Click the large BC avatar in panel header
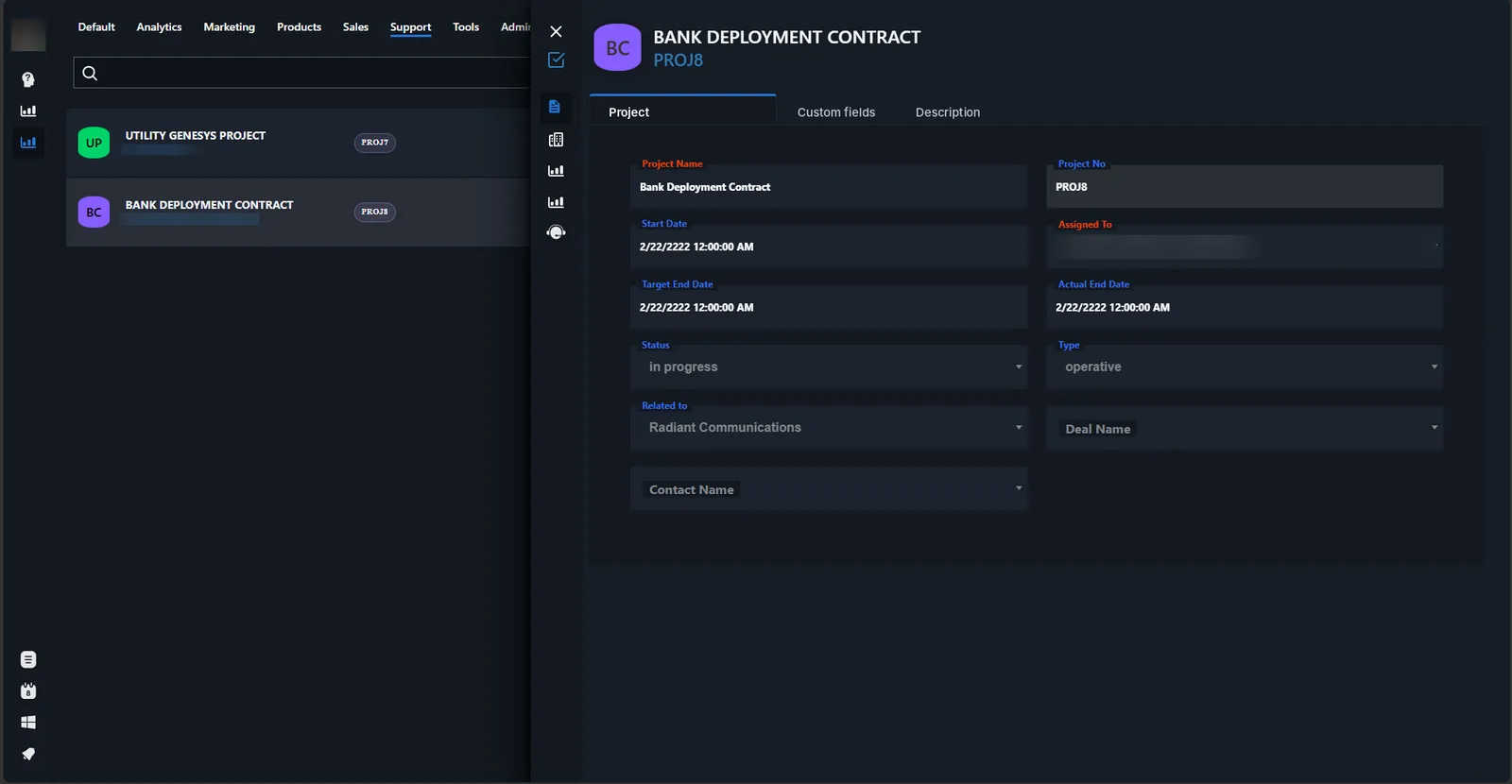This screenshot has height=784, width=1512. [x=617, y=47]
